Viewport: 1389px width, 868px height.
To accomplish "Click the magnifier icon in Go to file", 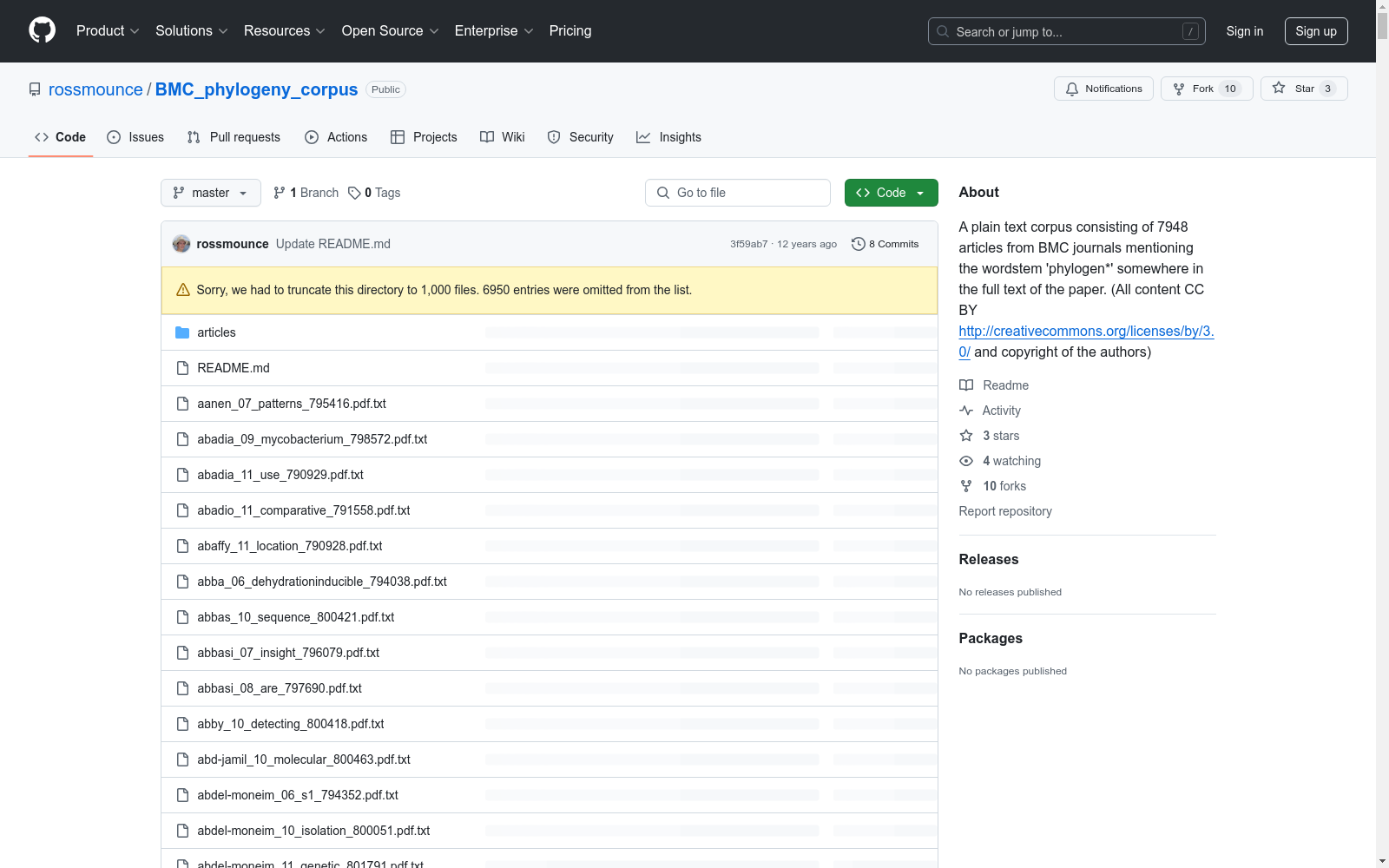I will [663, 193].
